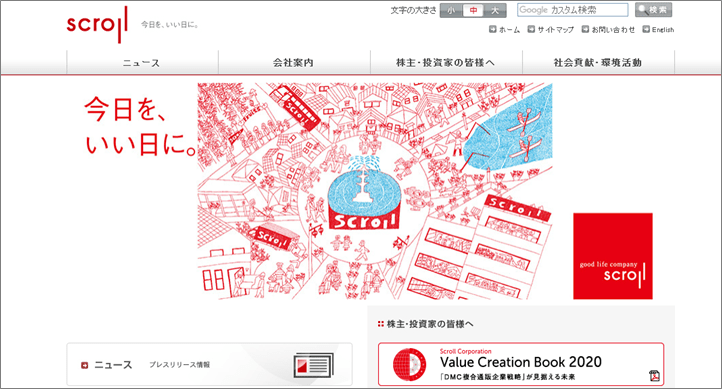The height and width of the screenshot is (389, 722).
Task: Open the 社会貢献・環境活動 navigation menu
Action: [x=598, y=63]
